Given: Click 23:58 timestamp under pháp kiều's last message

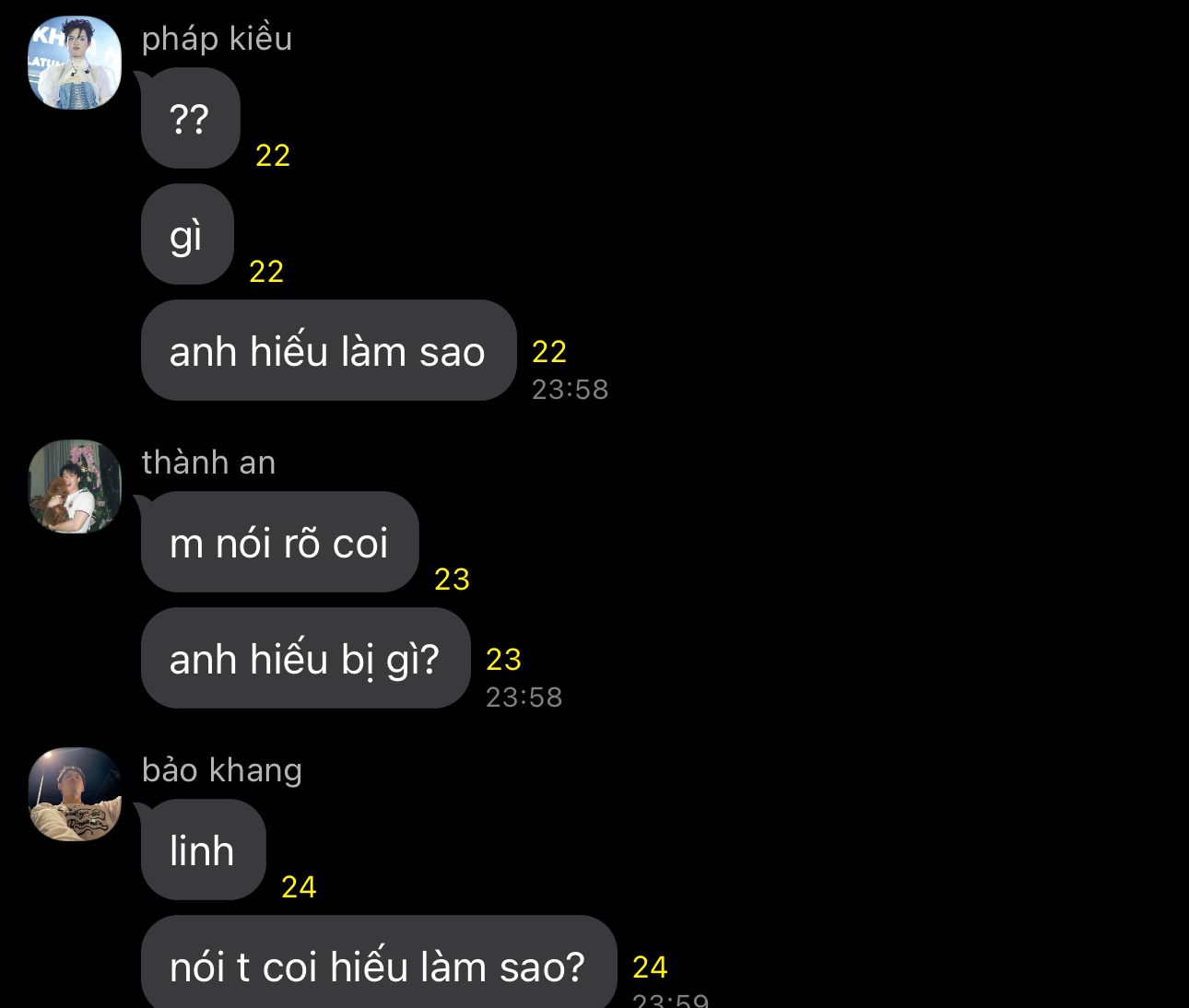Looking at the screenshot, I should tap(570, 390).
